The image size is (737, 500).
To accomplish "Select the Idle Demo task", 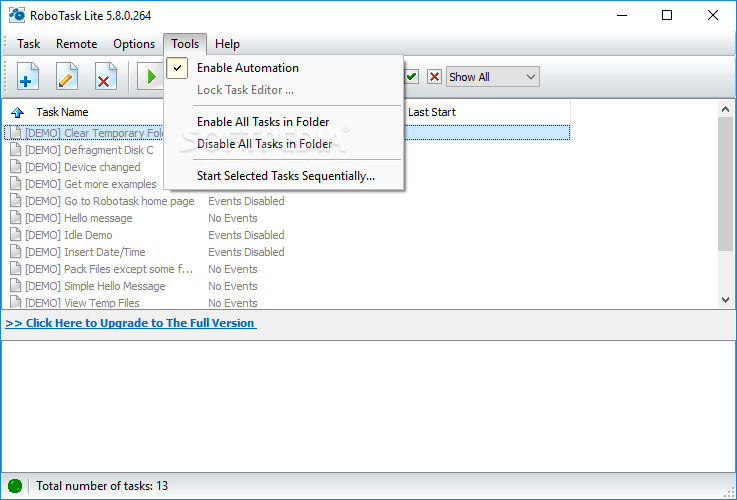I will point(69,235).
